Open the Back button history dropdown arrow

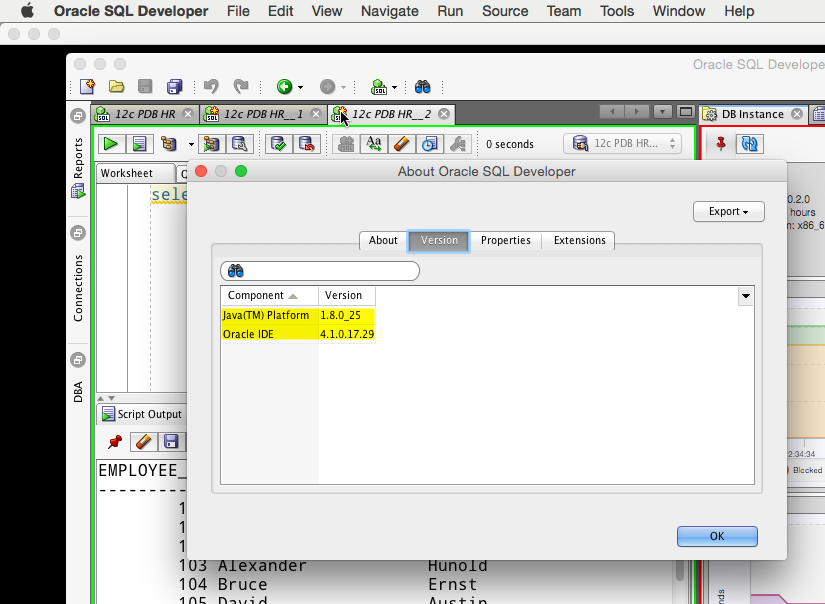click(300, 87)
